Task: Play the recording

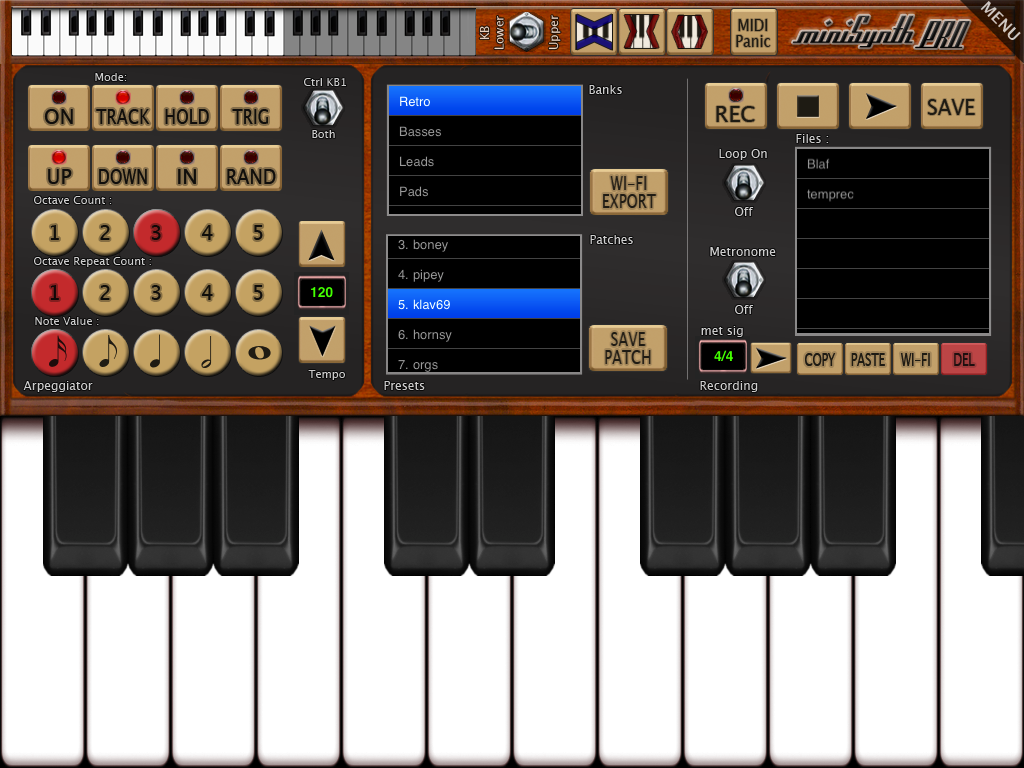Action: coord(880,106)
